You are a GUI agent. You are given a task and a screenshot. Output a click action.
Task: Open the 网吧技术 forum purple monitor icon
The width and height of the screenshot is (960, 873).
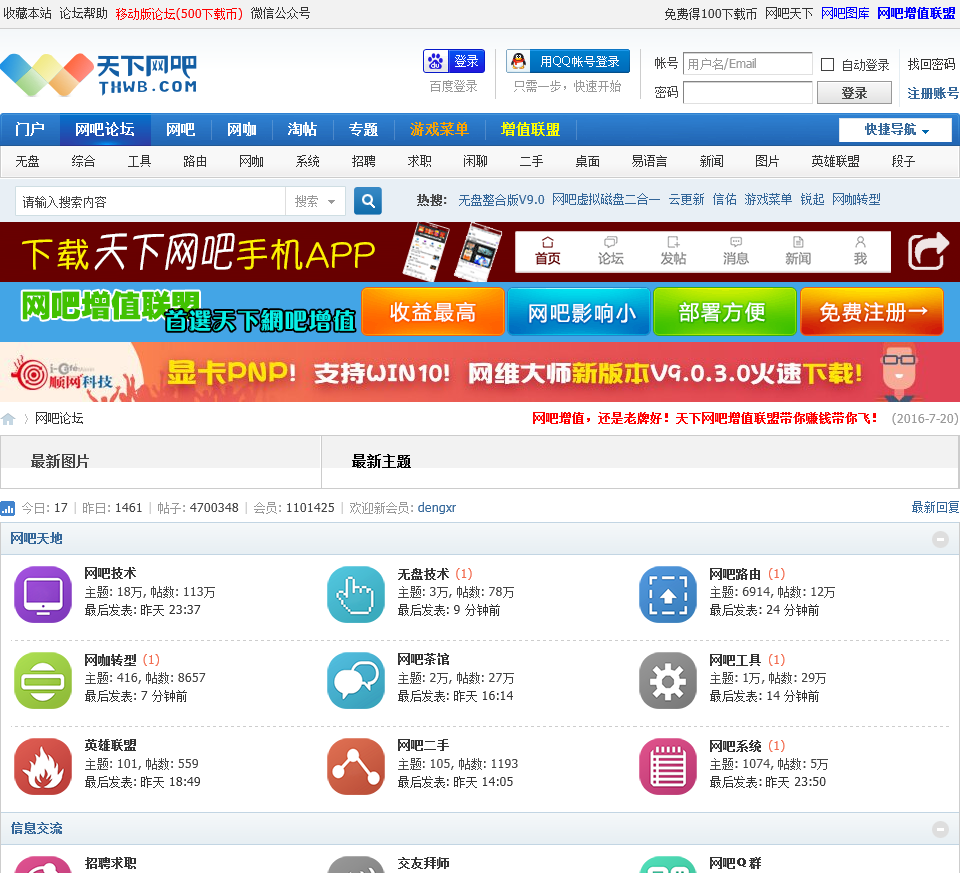coord(43,594)
